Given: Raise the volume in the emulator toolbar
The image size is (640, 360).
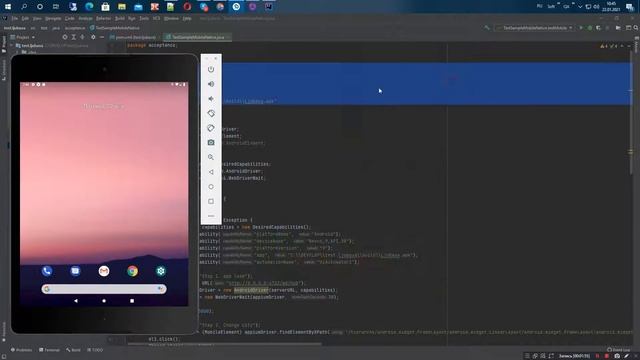Looking at the screenshot, I should [x=211, y=84].
